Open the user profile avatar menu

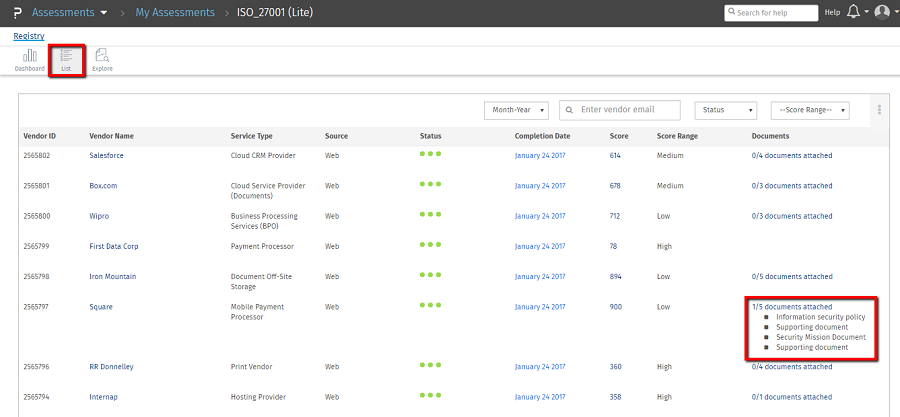point(881,12)
